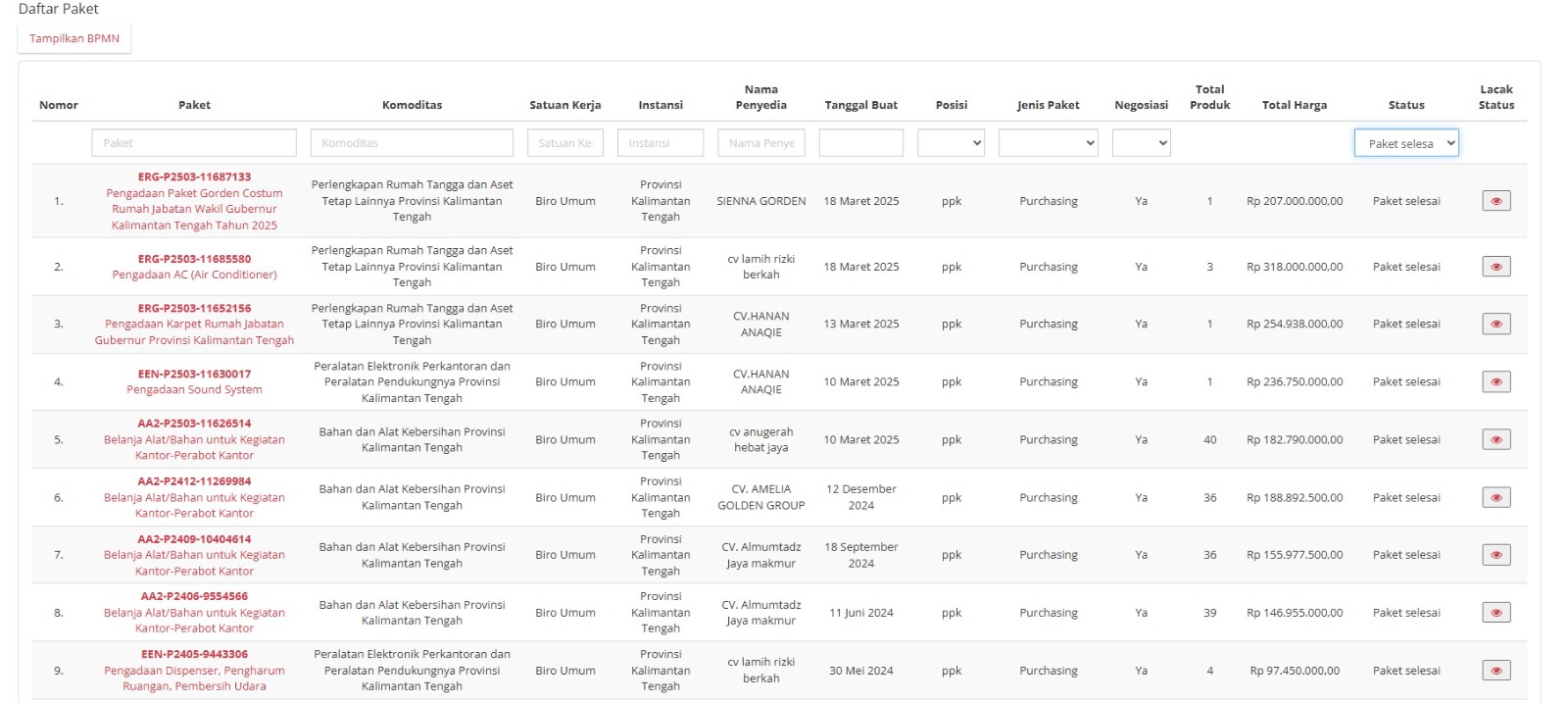Focus the Komoditas filter input

412,143
